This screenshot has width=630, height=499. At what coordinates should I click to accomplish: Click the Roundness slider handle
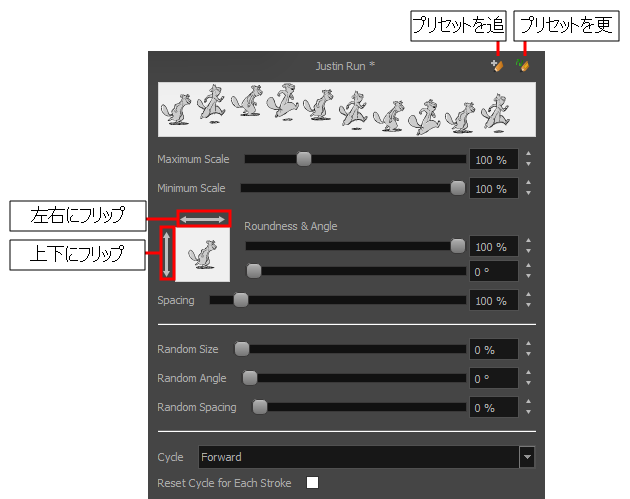coord(458,246)
